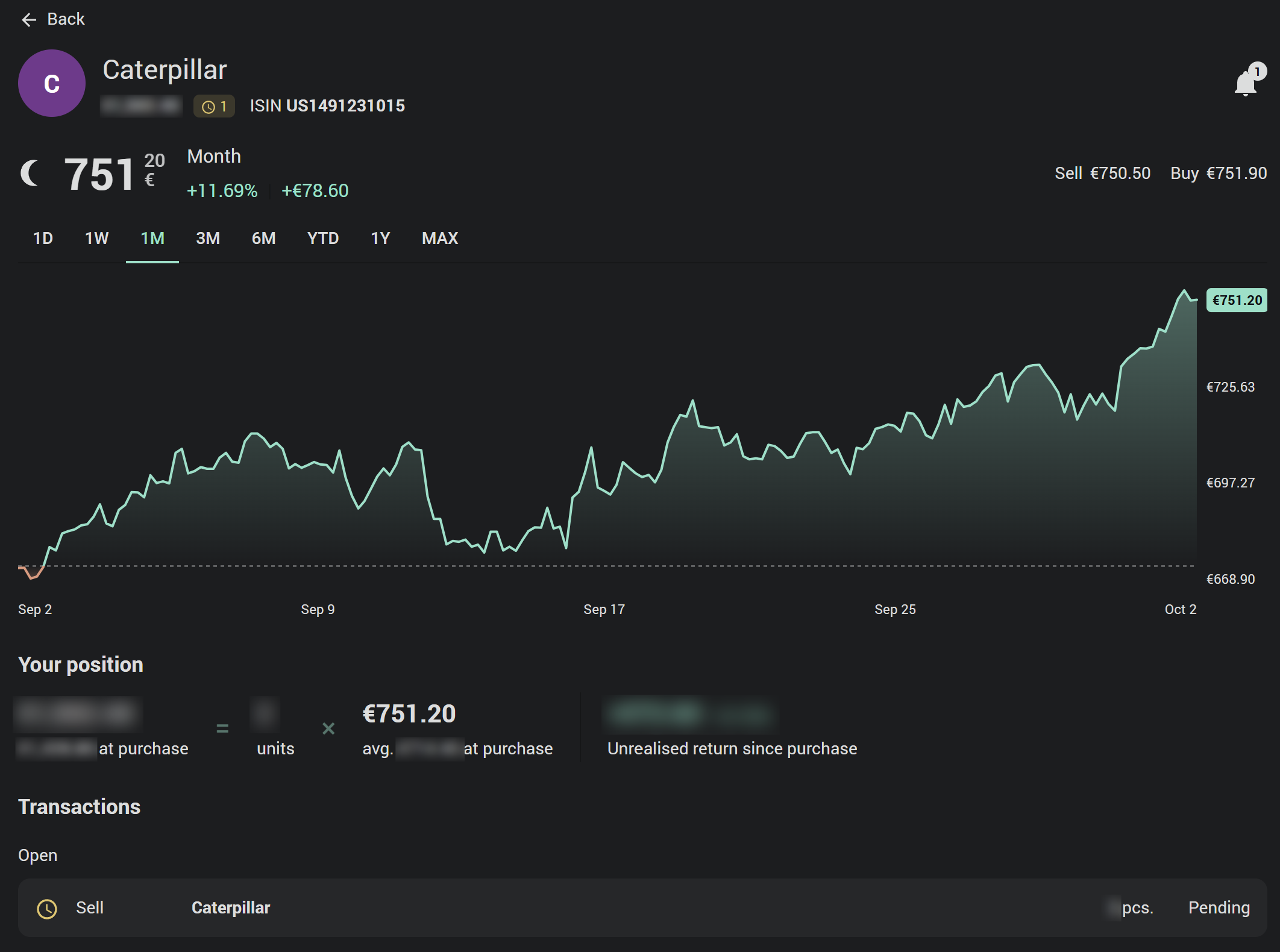Click the €725.63 axis label
Image resolution: width=1280 pixels, height=952 pixels.
[1231, 387]
